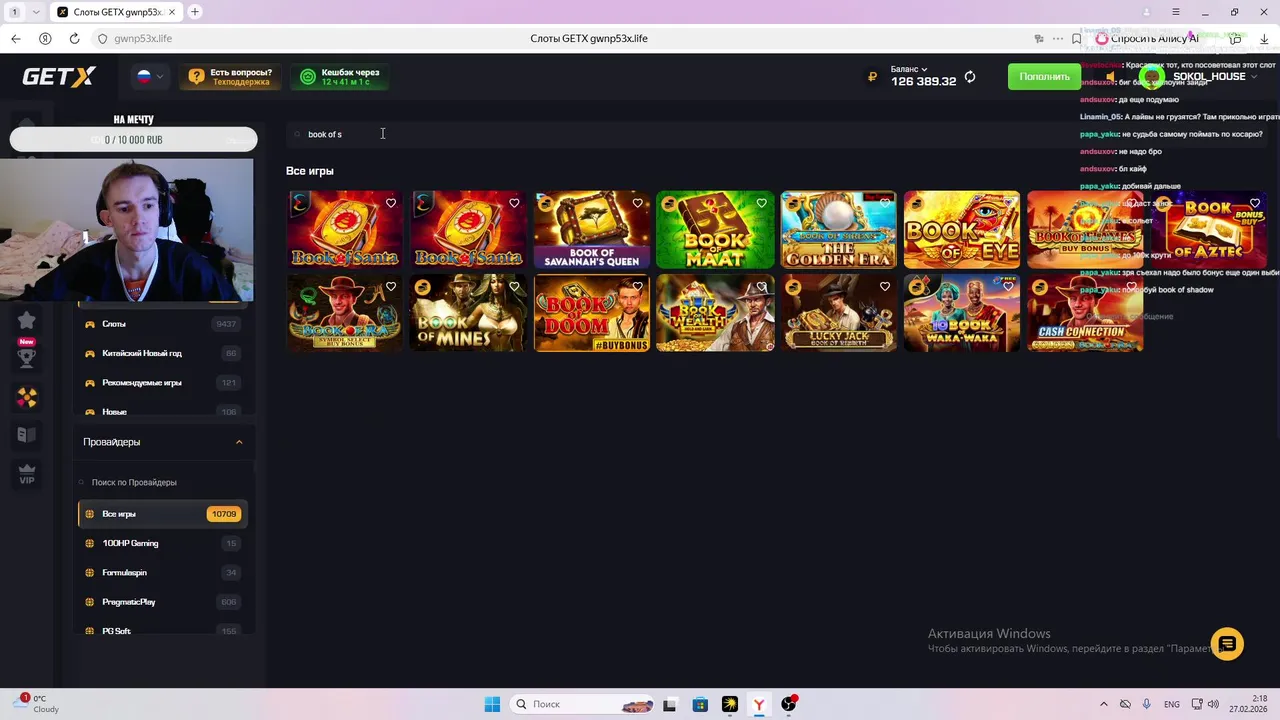The height and width of the screenshot is (720, 1280).
Task: Open the Russian flag language selector
Action: click(x=150, y=76)
